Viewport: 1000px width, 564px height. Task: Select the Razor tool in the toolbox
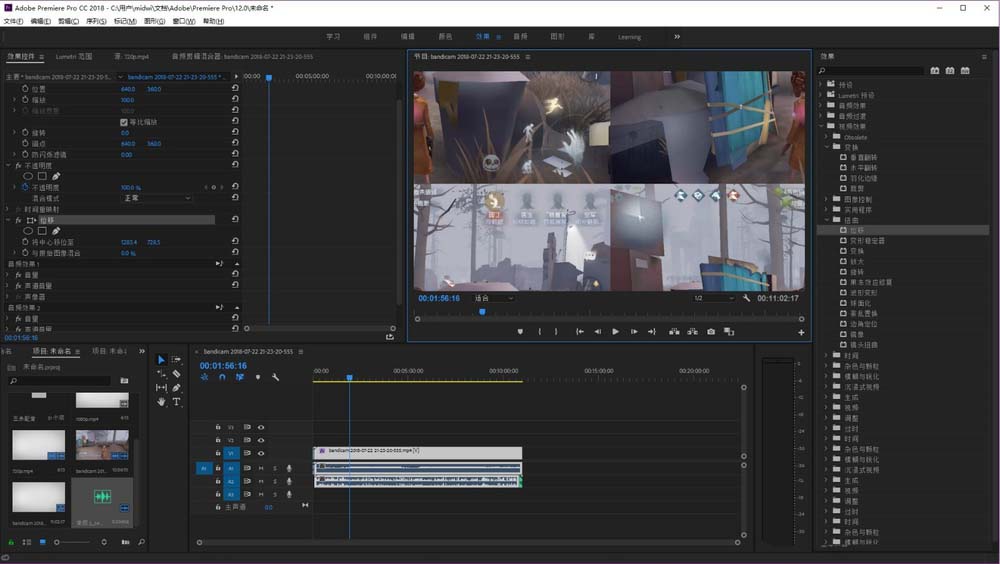coord(176,373)
